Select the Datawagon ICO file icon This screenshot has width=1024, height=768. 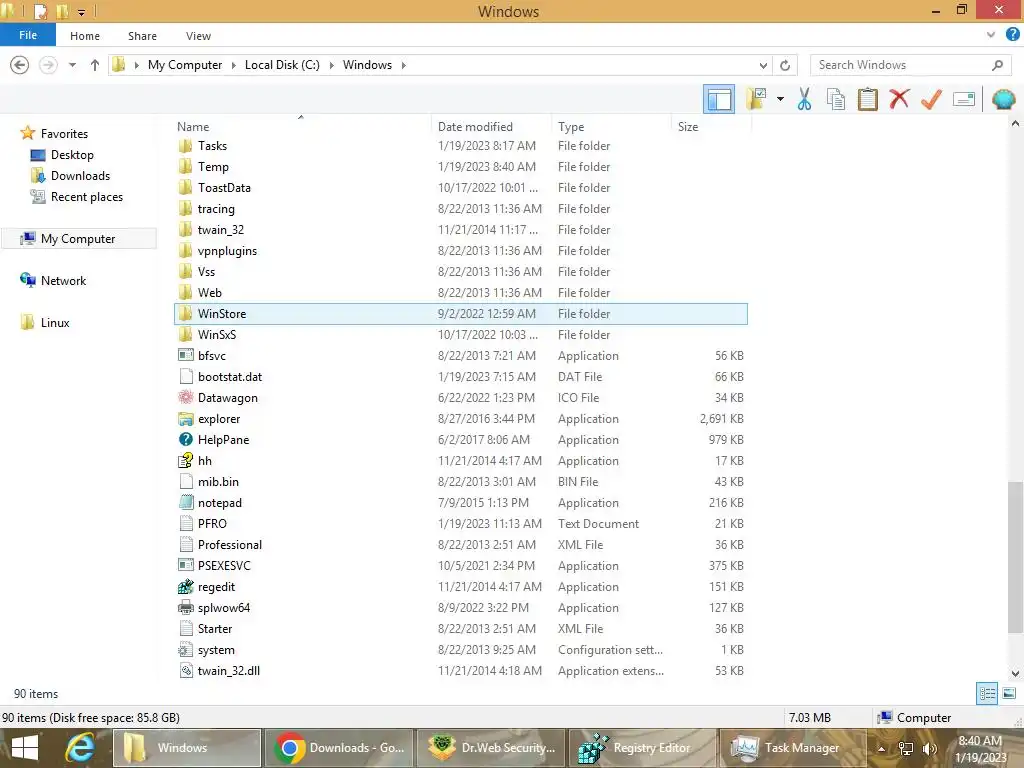click(x=186, y=398)
